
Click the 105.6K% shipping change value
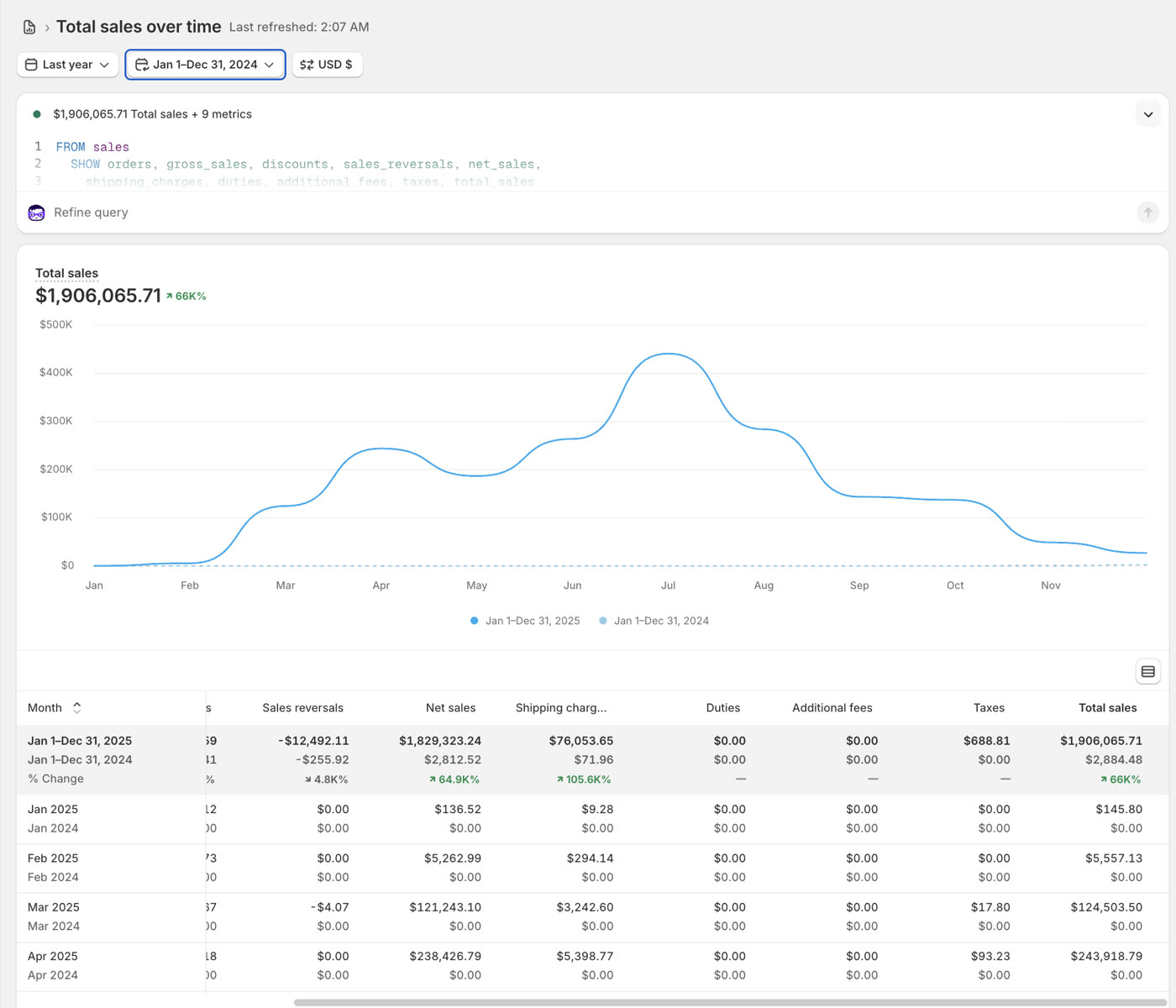(583, 780)
